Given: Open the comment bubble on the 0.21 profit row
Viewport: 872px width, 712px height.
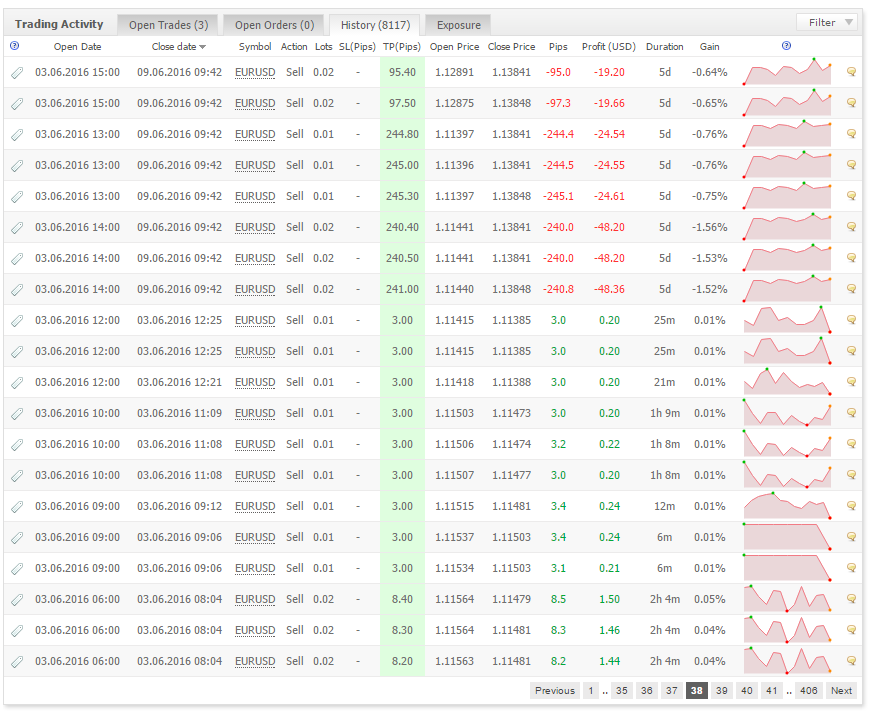Looking at the screenshot, I should tap(851, 568).
